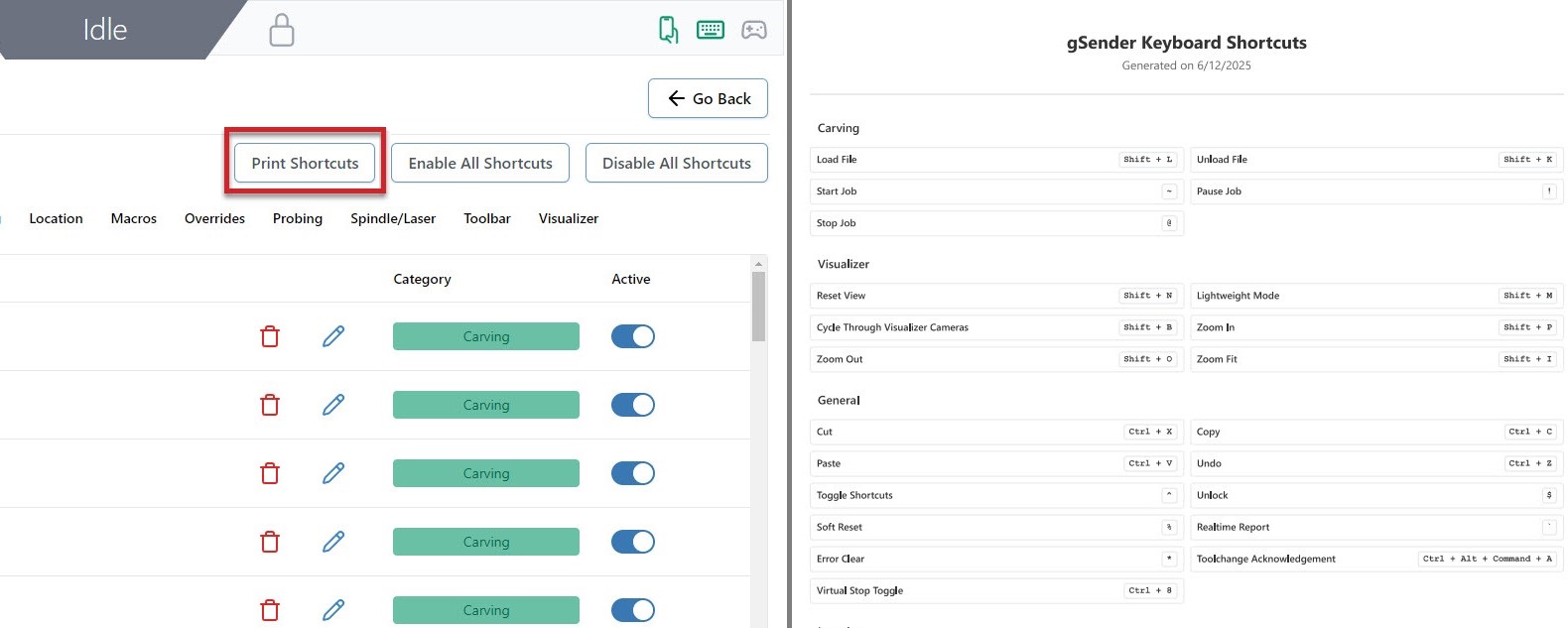Toggle the fourth row Active switch
Viewport: 1568px width, 628px height.
click(x=633, y=542)
